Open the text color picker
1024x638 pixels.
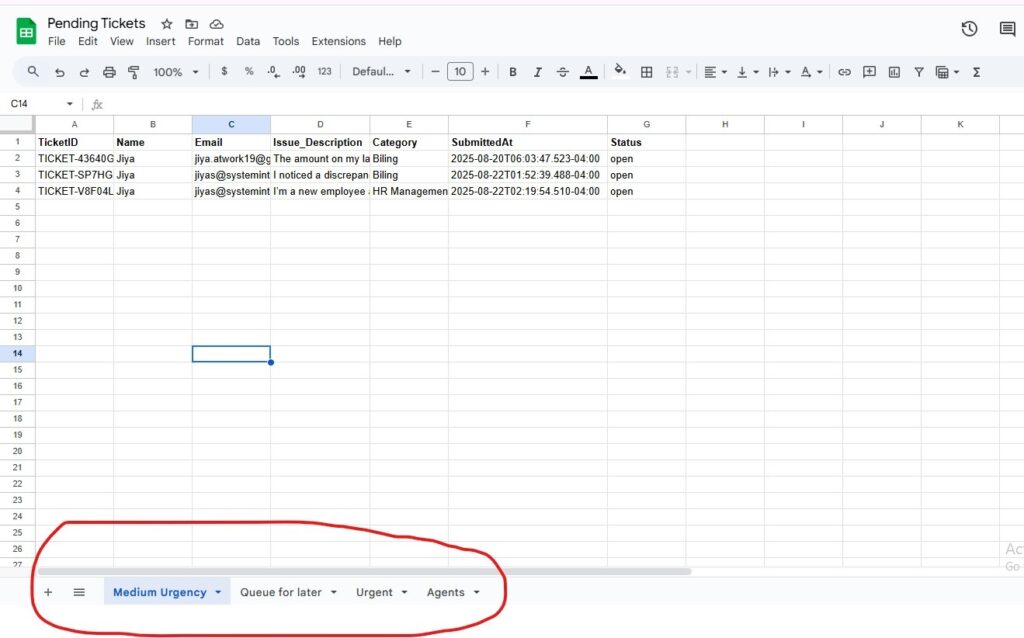click(x=588, y=71)
